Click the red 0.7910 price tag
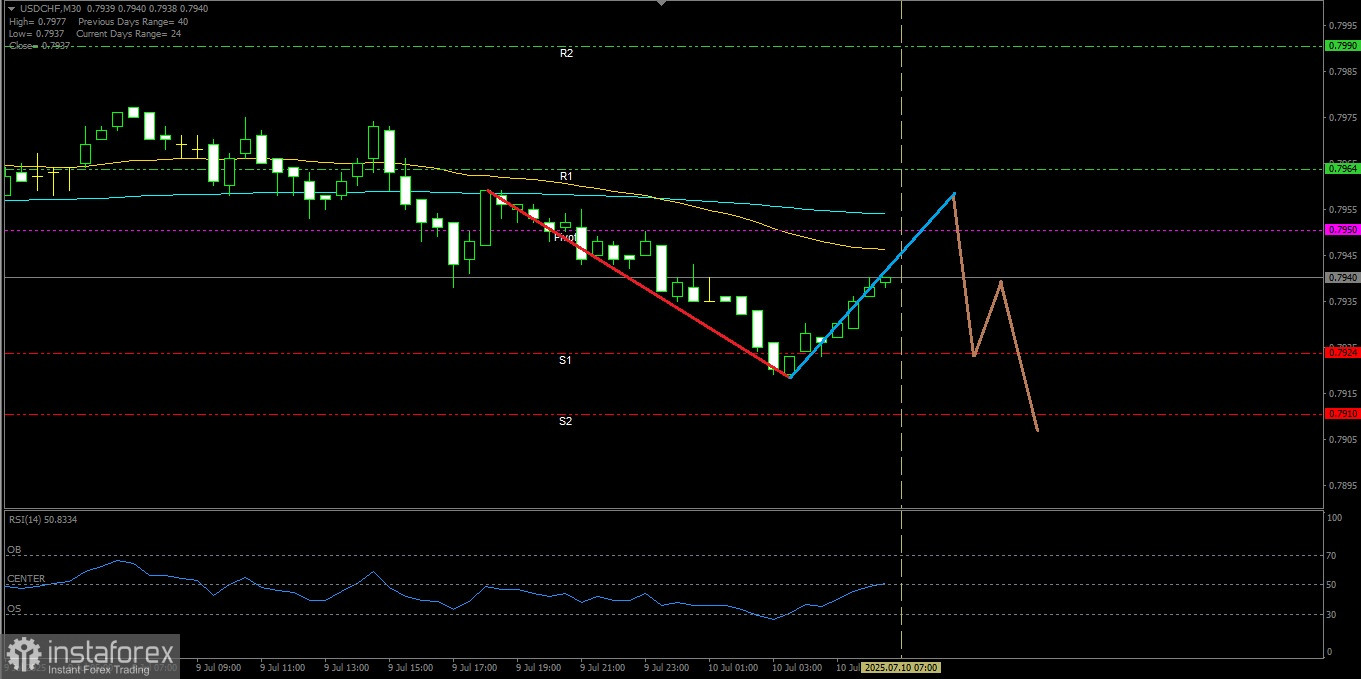 [1341, 414]
